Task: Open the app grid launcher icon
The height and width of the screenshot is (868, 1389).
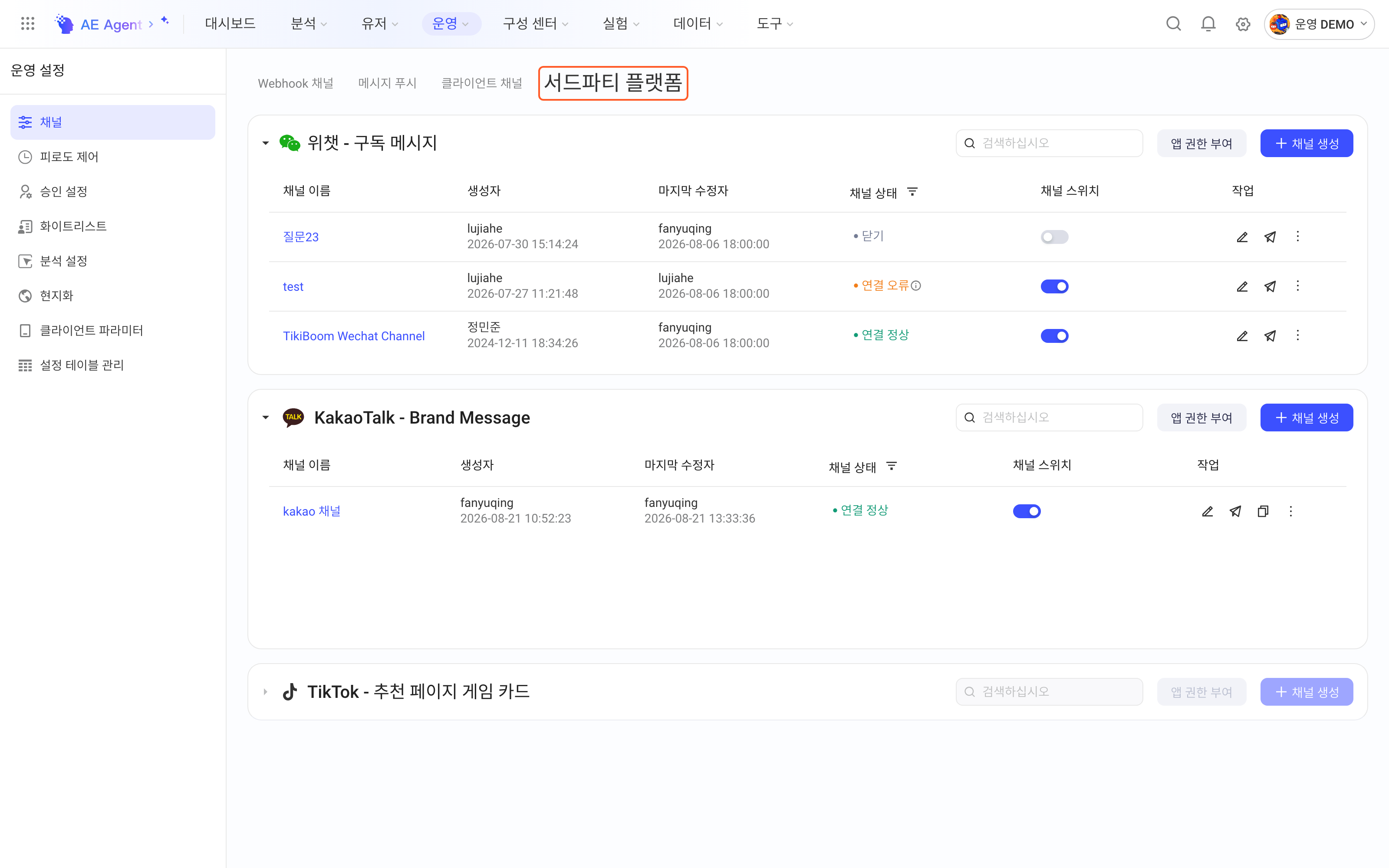Action: [x=27, y=23]
